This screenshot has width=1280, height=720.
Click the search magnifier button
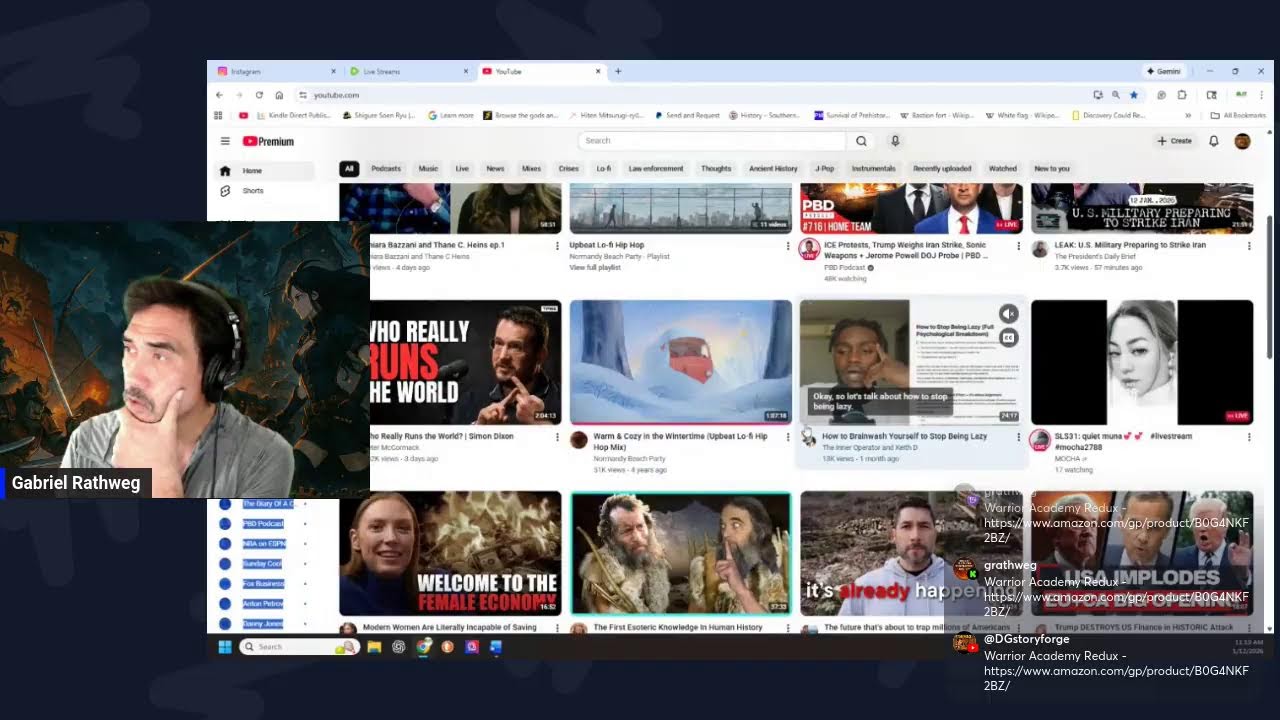(861, 141)
